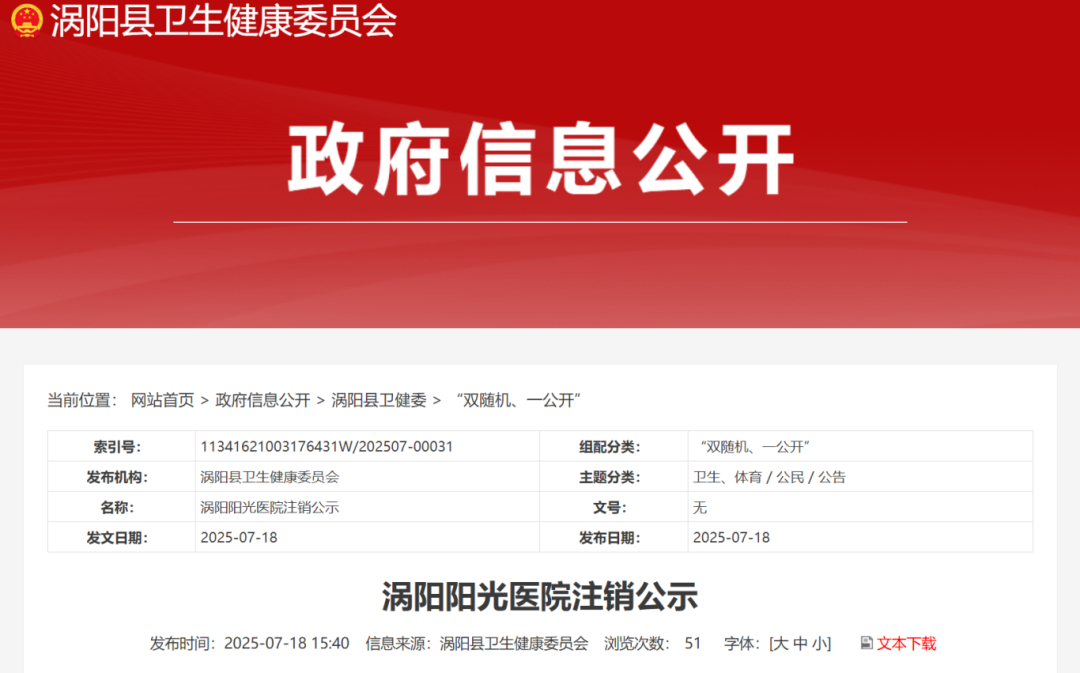Click the 涡阳县卫生健康委员会 site title
1080x673 pixels.
tap(223, 21)
